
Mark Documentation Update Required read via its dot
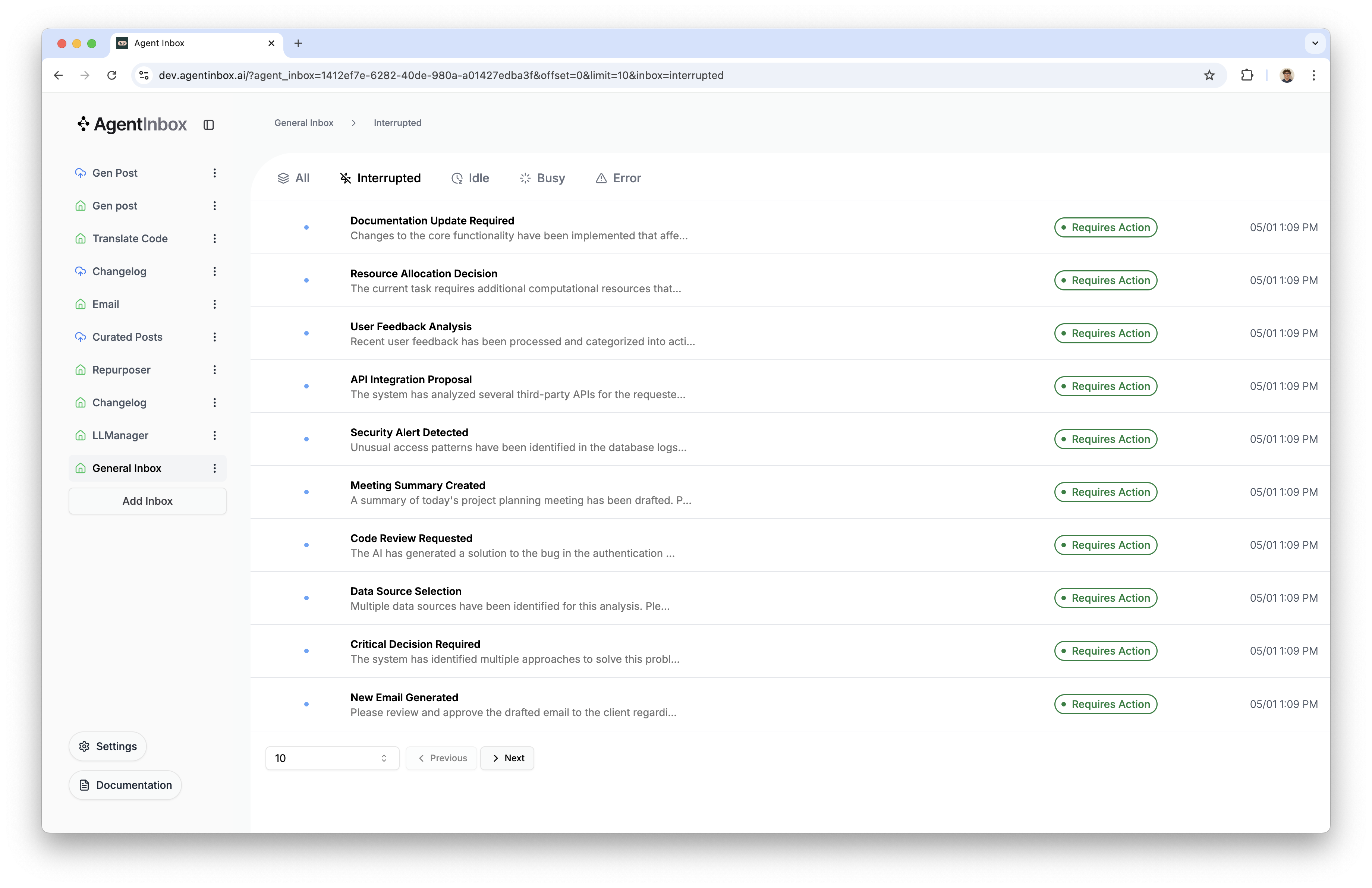click(306, 227)
